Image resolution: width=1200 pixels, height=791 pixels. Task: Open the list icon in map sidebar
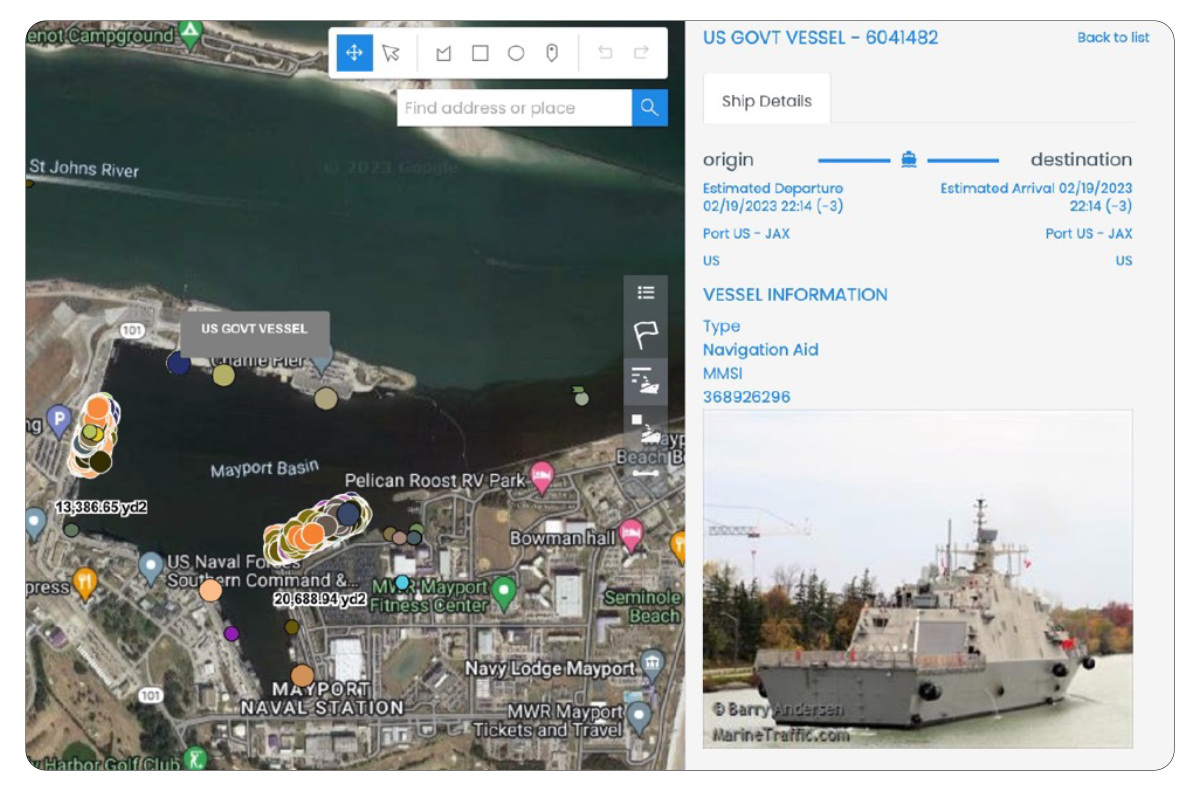point(646,292)
